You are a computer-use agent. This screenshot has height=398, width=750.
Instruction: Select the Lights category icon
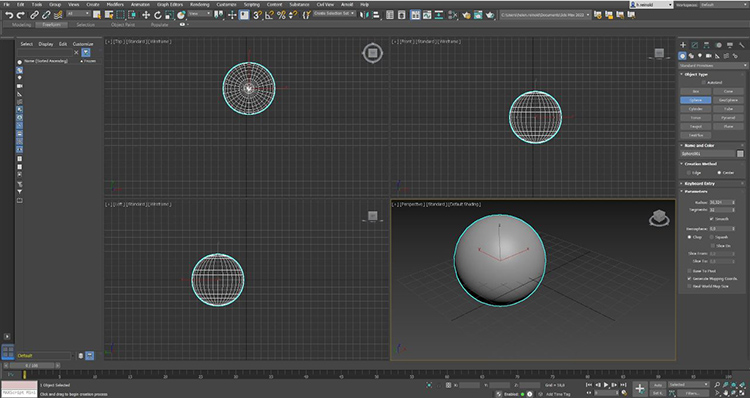[700, 56]
